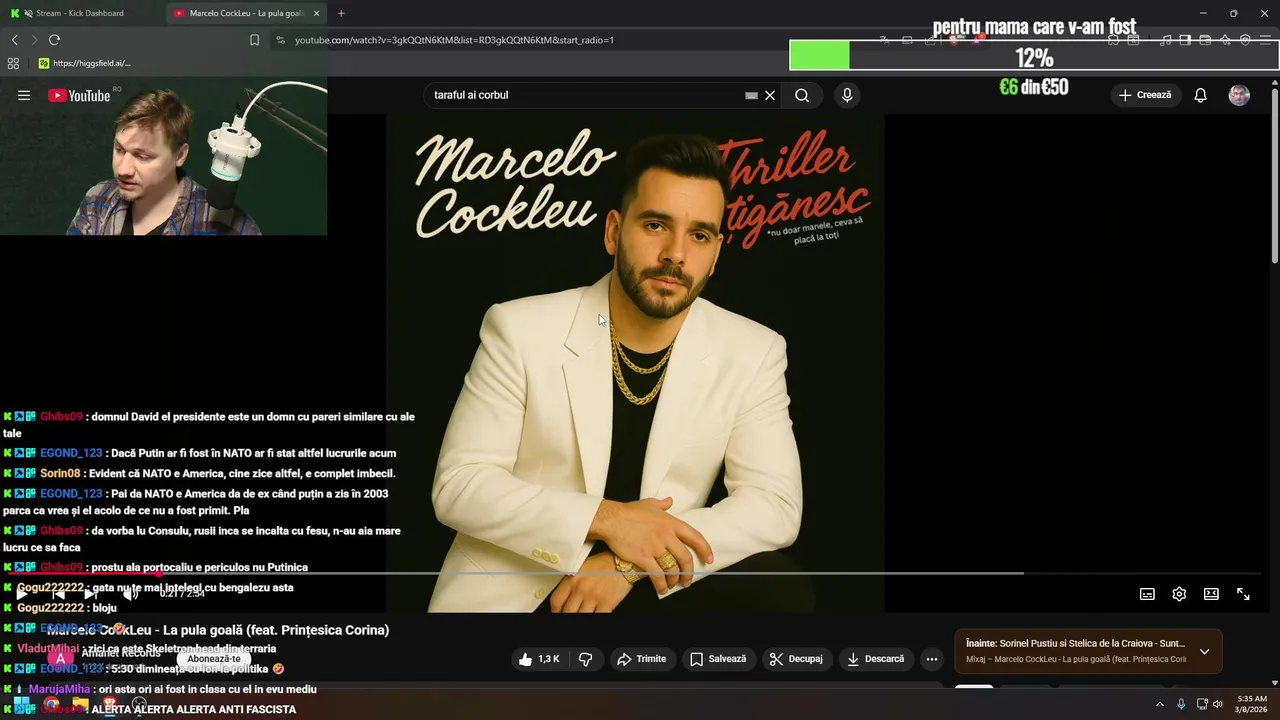Open the on-screen keyboard icon in search box

click(751, 95)
